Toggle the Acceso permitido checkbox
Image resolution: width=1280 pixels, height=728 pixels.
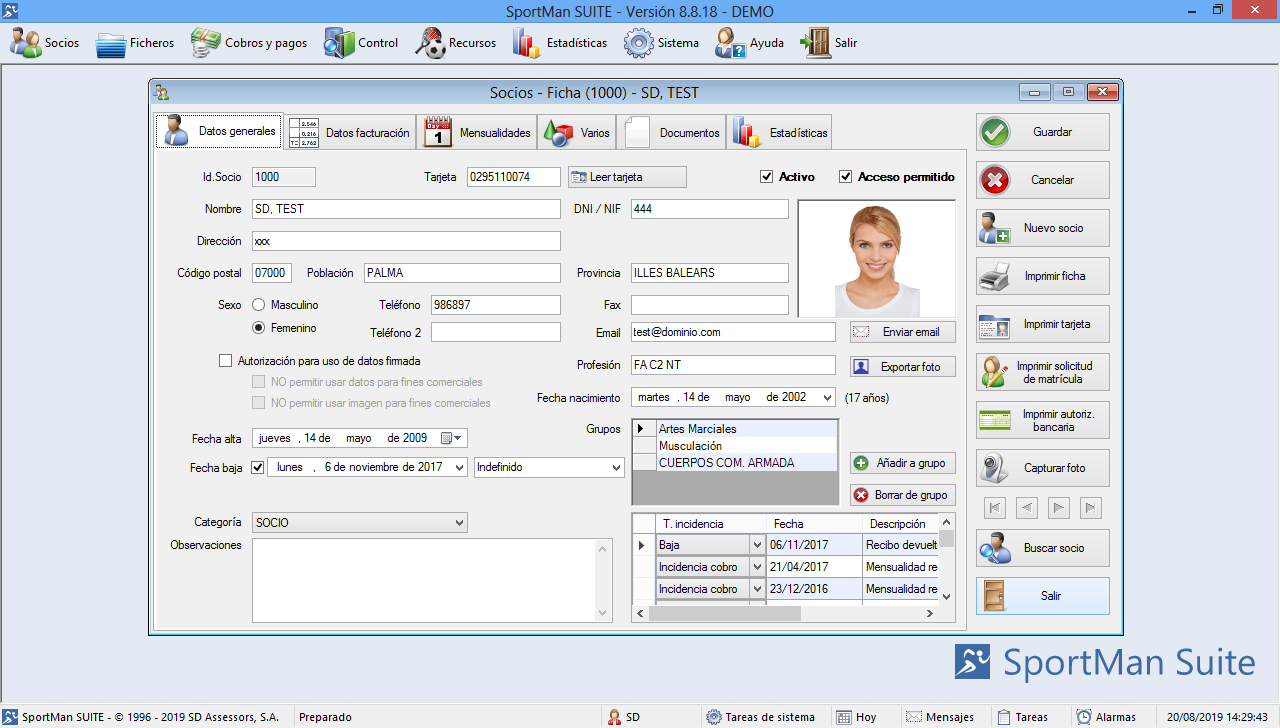click(846, 177)
